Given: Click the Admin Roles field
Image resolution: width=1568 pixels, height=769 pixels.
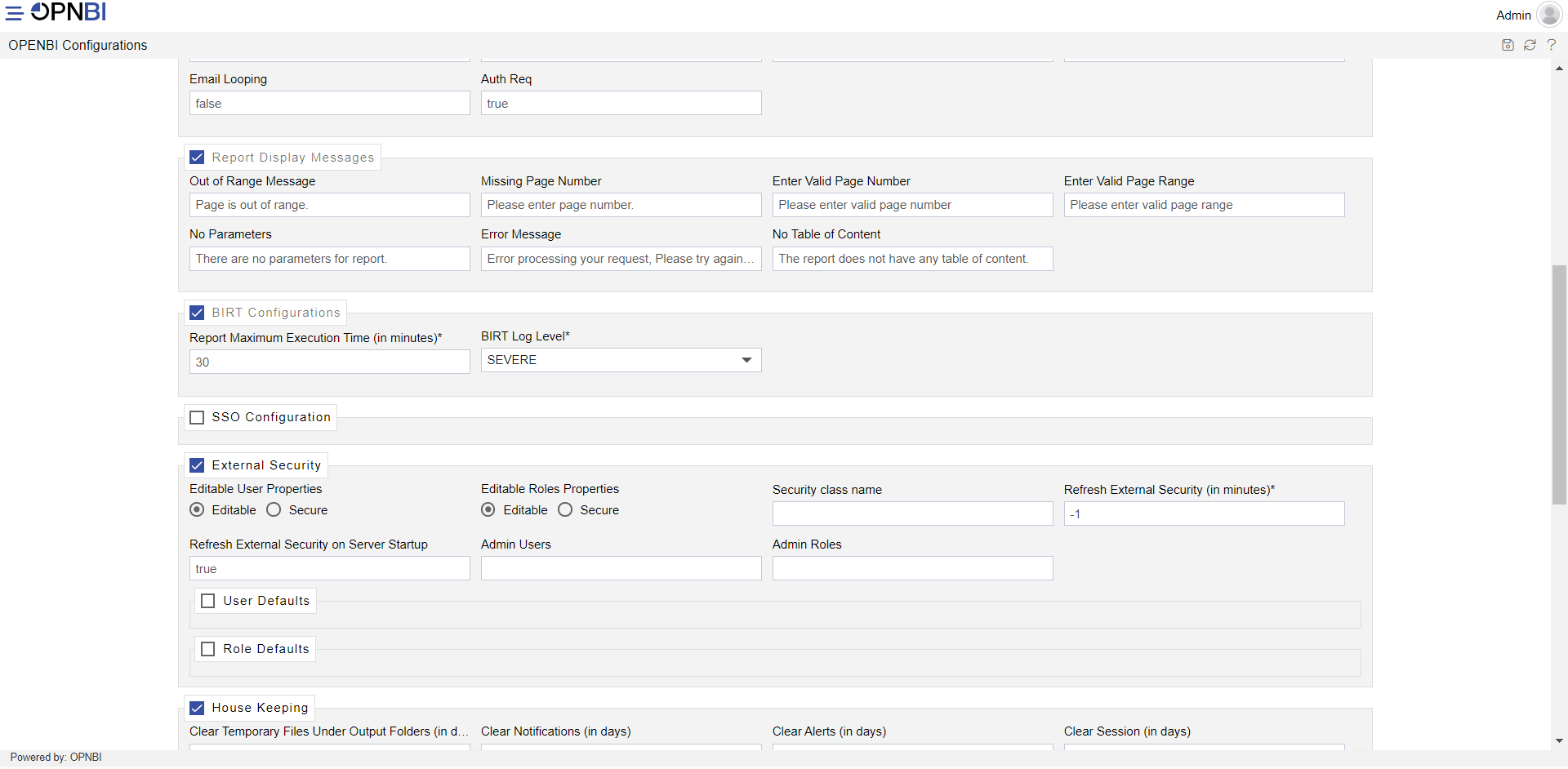Looking at the screenshot, I should tap(912, 568).
